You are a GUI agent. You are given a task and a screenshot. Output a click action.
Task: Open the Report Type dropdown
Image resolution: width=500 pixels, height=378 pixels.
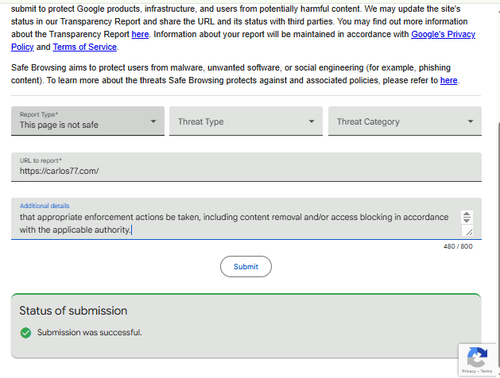coord(88,121)
